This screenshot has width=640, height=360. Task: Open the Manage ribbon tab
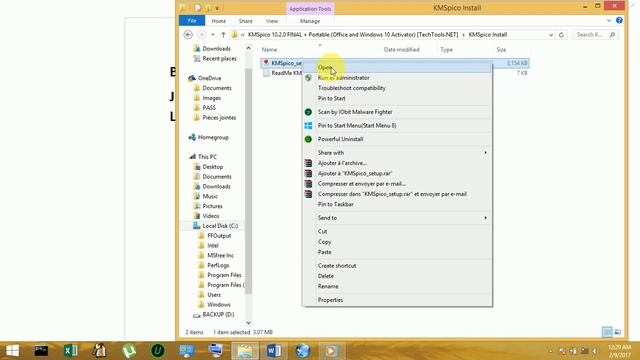310,21
